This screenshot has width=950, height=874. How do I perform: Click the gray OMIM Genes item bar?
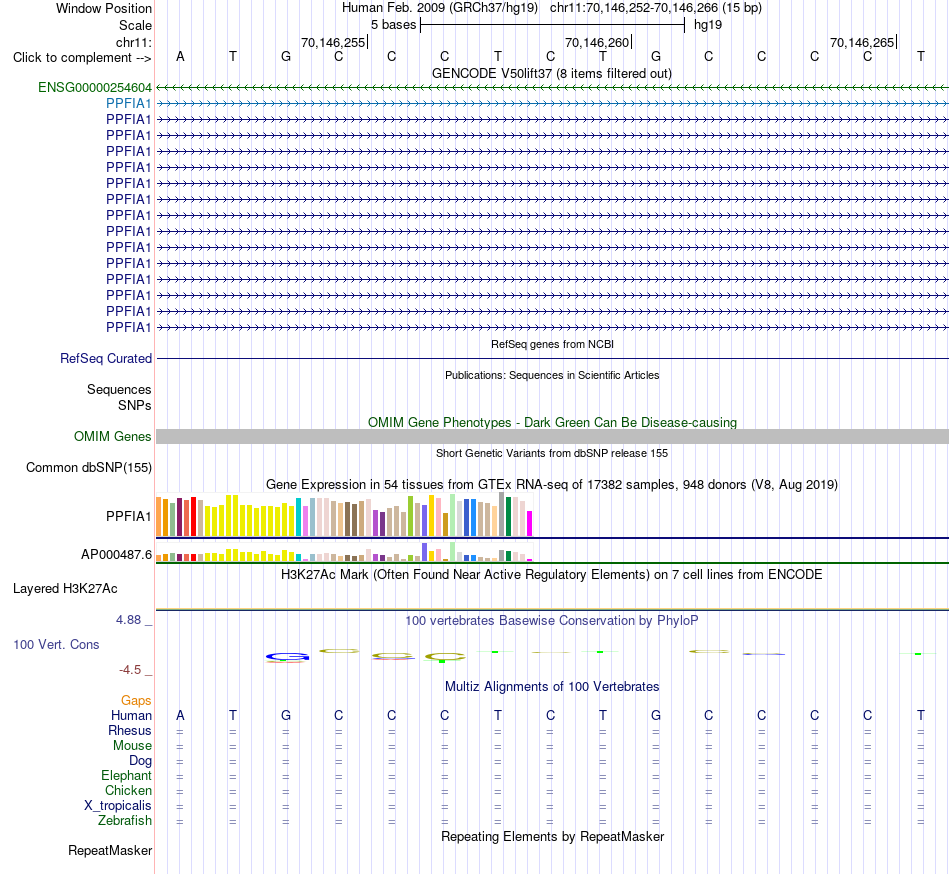click(x=552, y=437)
